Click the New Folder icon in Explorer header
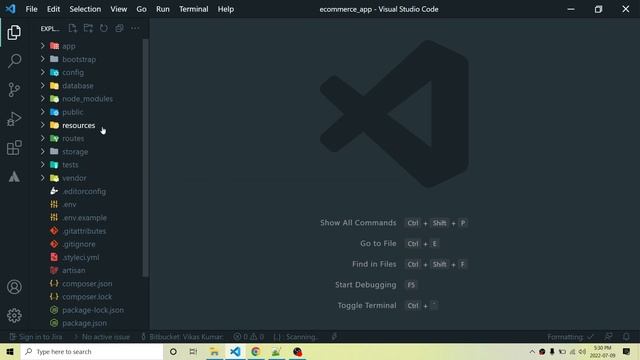The image size is (640, 360). click(x=88, y=28)
